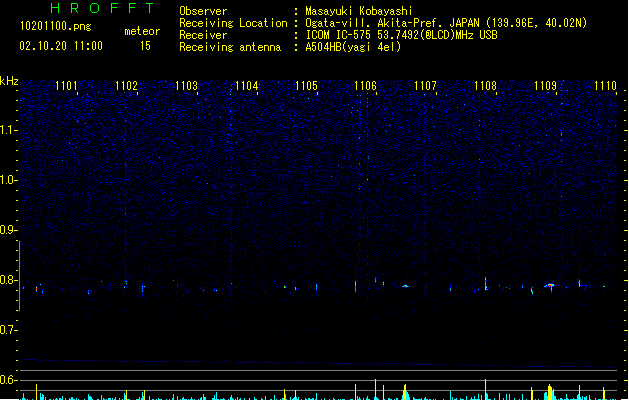Click time marker 1105
The width and height of the screenshot is (629, 400).
coord(306,86)
